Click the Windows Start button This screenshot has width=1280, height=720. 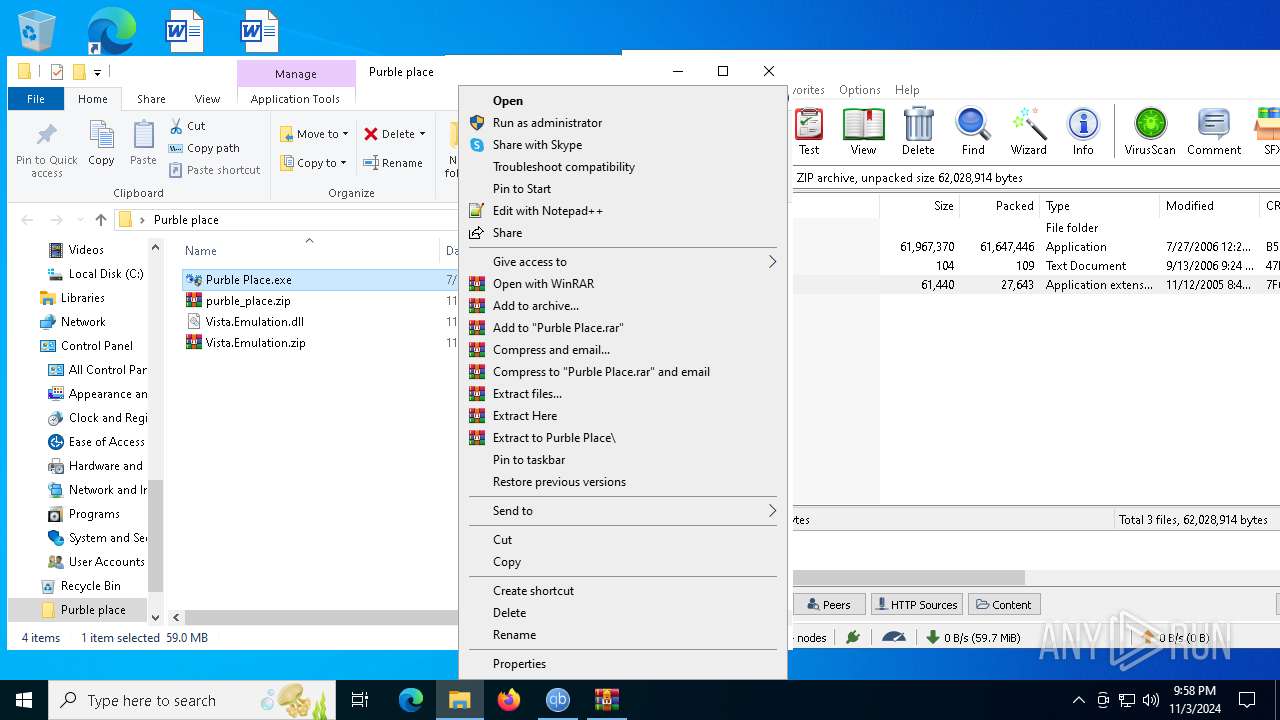tap(24, 700)
